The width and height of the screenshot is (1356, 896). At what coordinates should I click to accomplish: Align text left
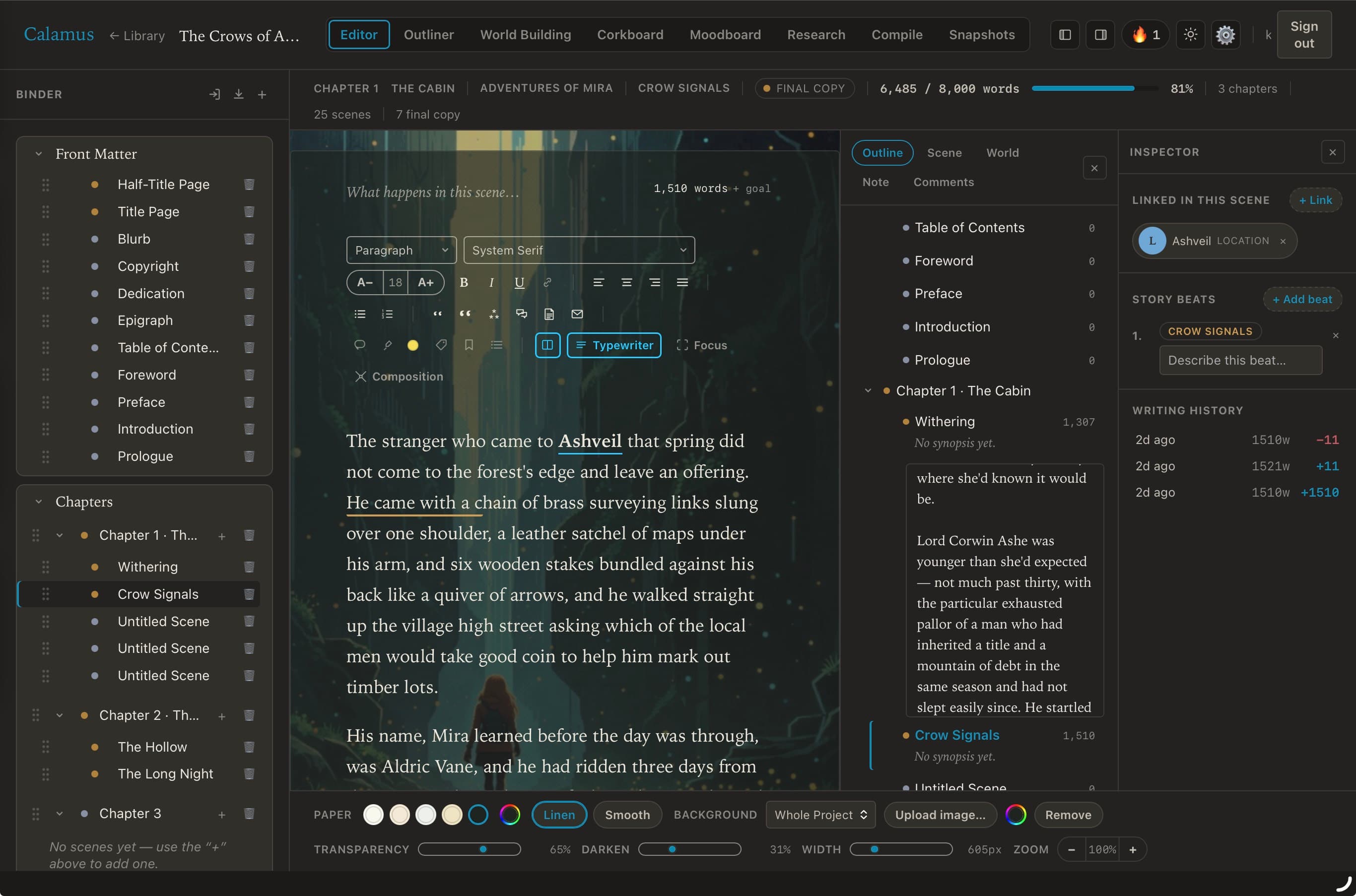pos(599,282)
